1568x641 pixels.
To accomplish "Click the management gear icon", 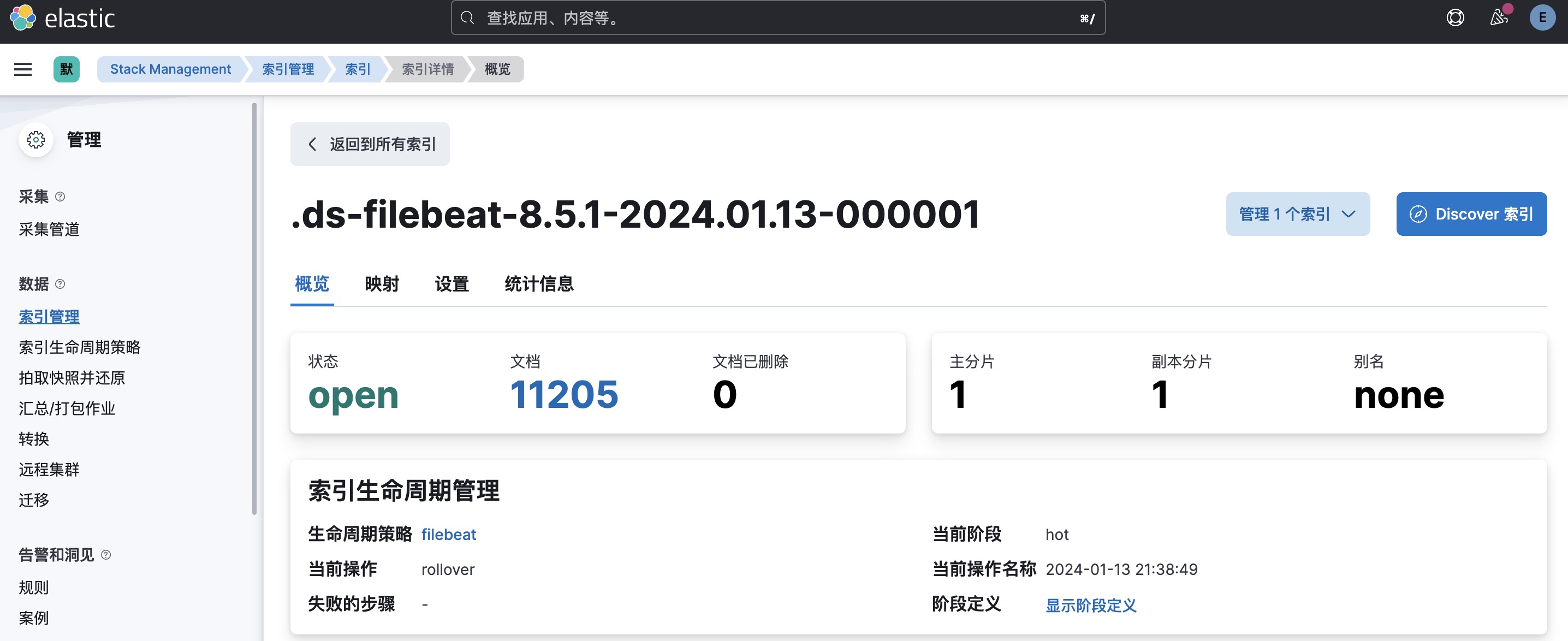I will point(36,140).
